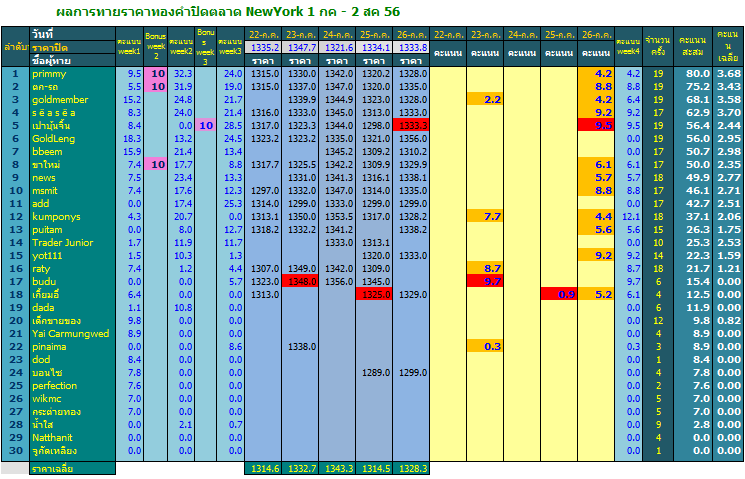Click guess 1338.0 in pinaima row

[x=302, y=346]
